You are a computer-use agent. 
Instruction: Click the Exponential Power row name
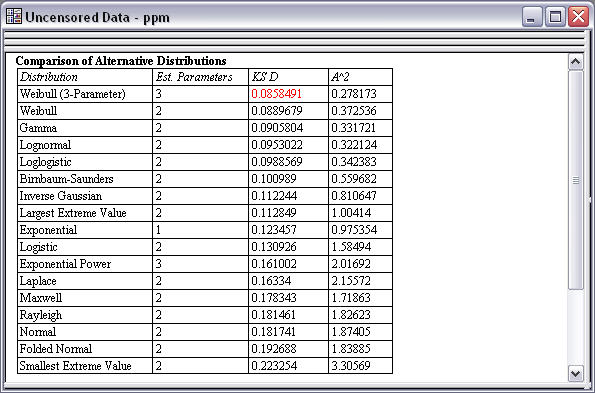point(65,264)
